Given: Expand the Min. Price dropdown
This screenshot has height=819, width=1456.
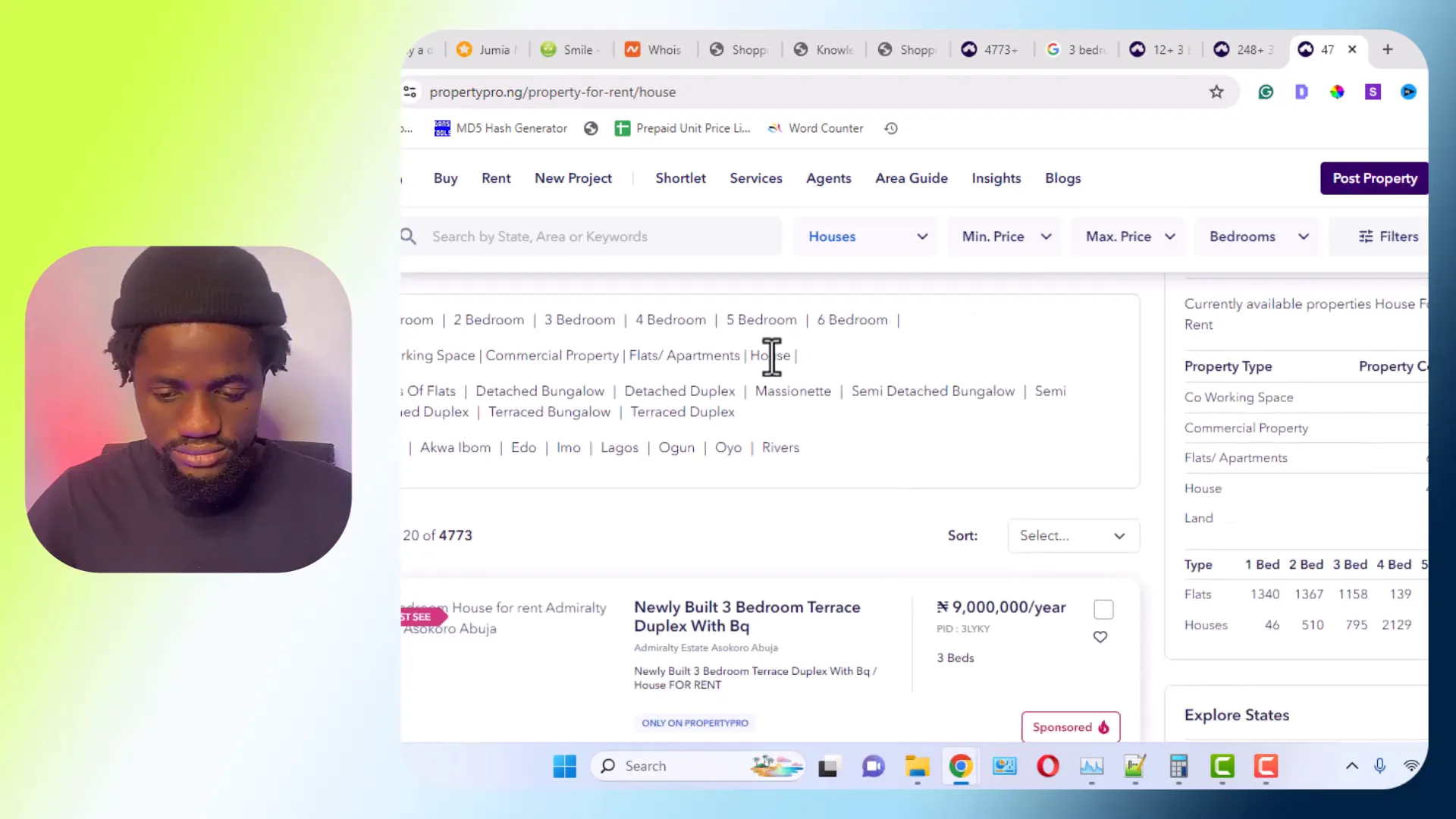Looking at the screenshot, I should 1006,237.
